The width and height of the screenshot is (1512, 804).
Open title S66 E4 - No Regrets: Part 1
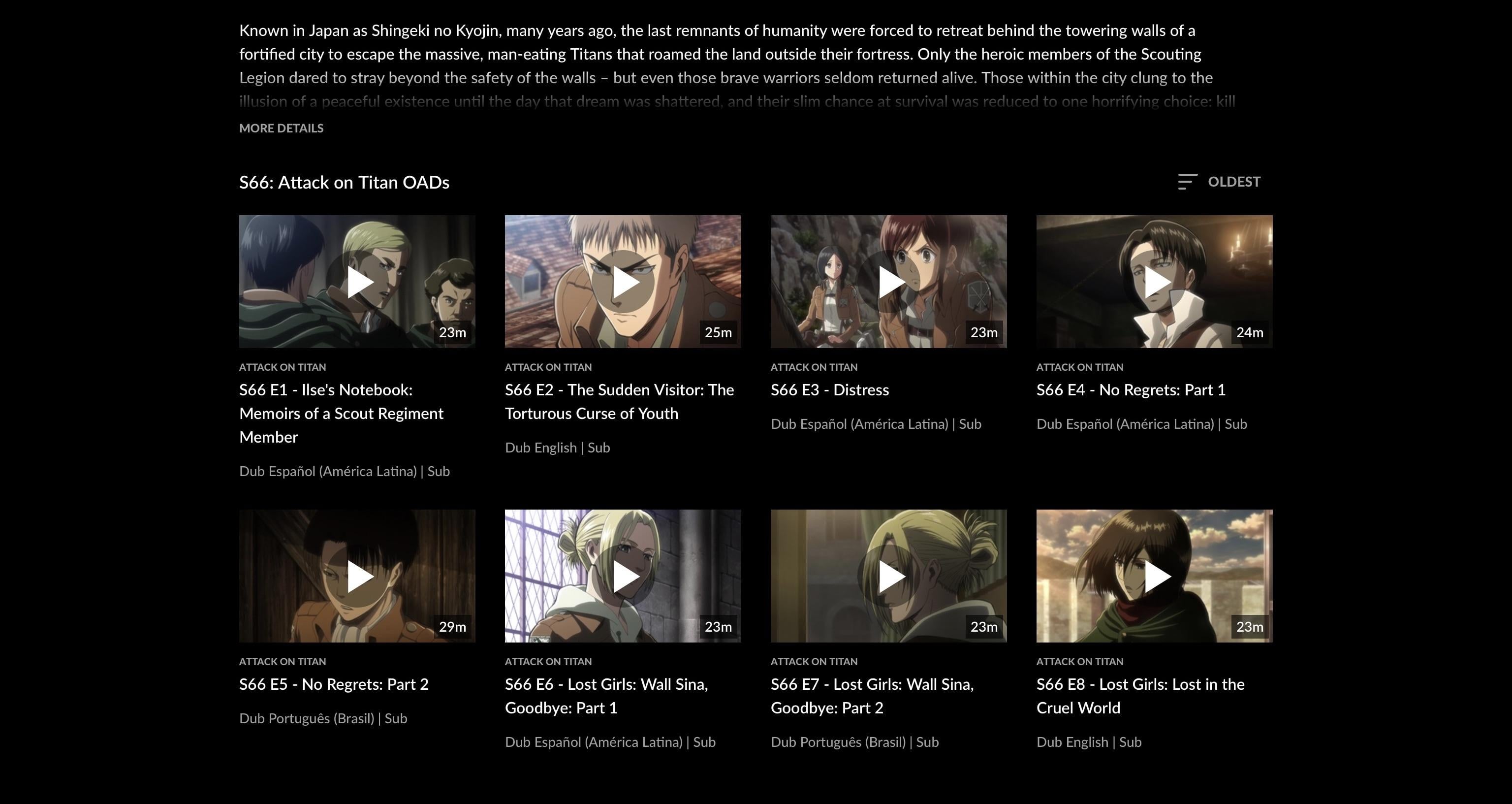[1131, 390]
